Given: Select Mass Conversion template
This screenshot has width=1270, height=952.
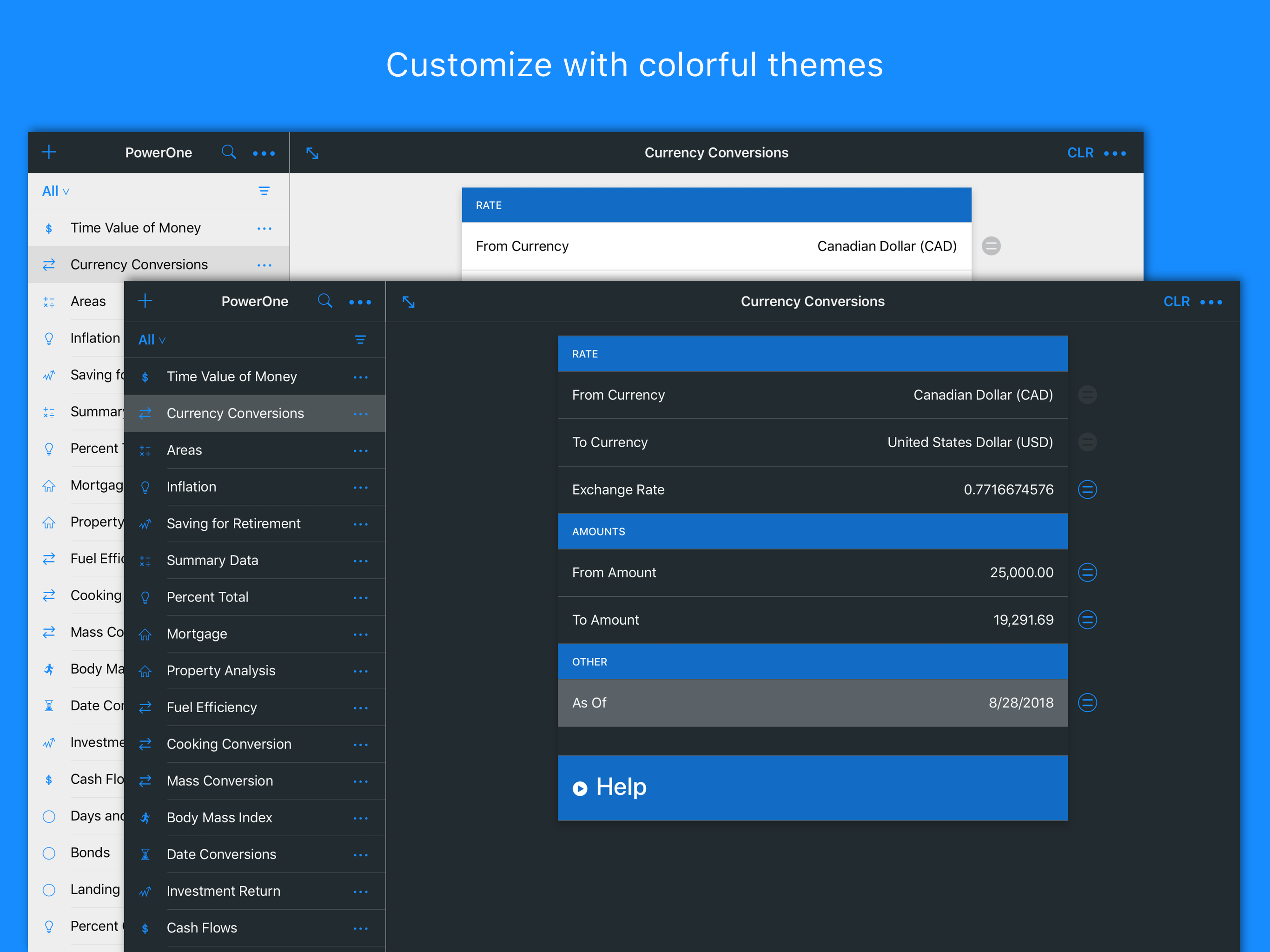Looking at the screenshot, I should (254, 781).
